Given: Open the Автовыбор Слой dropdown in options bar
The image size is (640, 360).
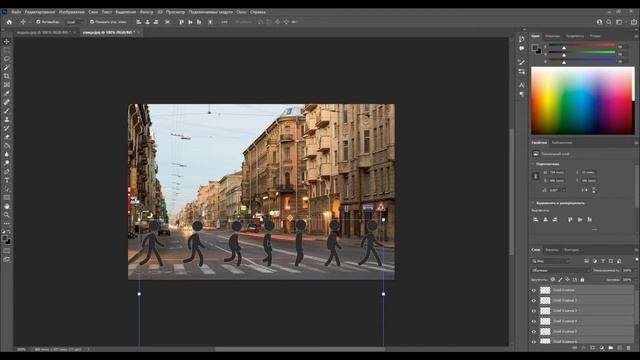Looking at the screenshot, I should coord(75,22).
